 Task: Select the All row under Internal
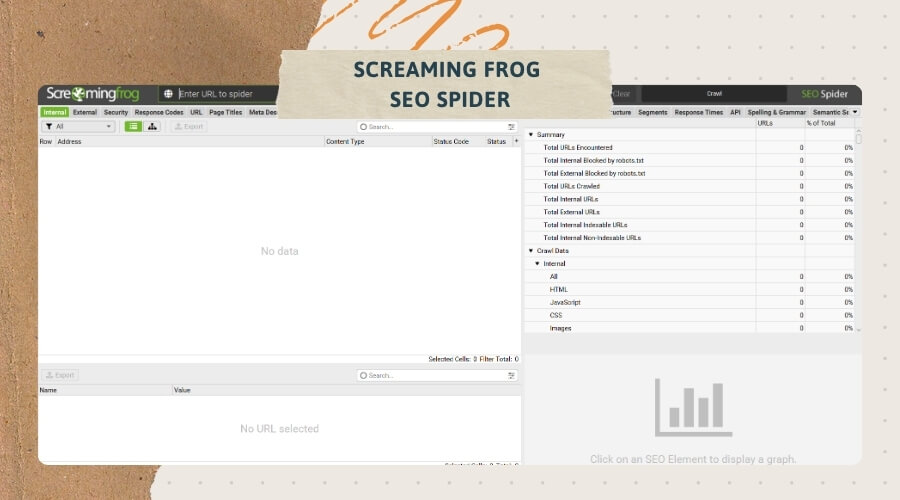(x=690, y=277)
